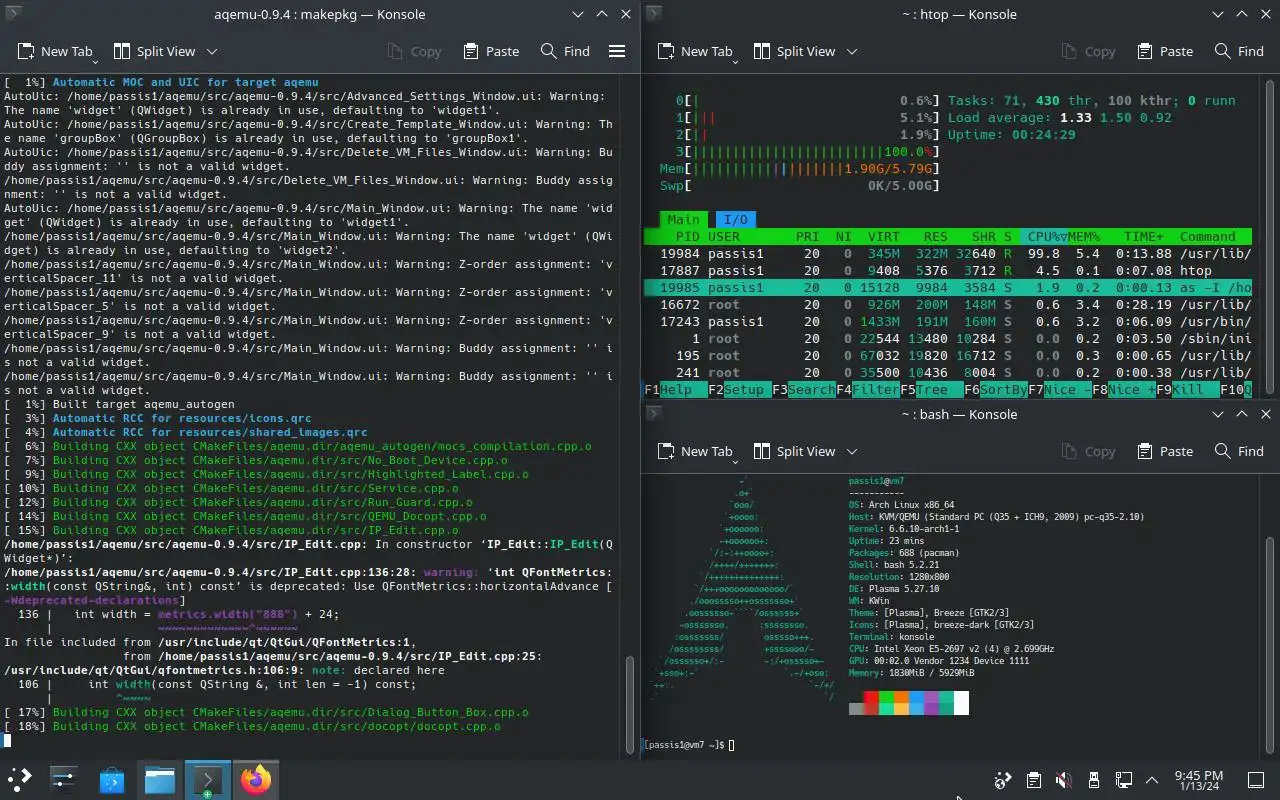
Task: Toggle F5 Tree view in htop
Action: tap(932, 390)
